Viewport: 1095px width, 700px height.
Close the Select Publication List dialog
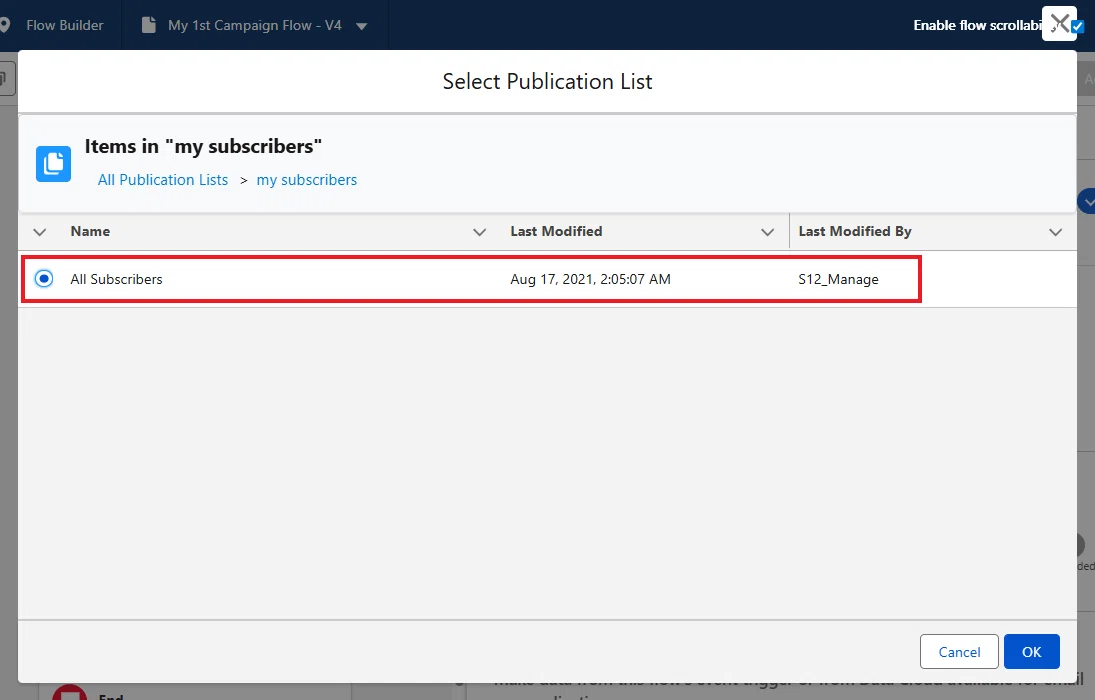(1059, 24)
